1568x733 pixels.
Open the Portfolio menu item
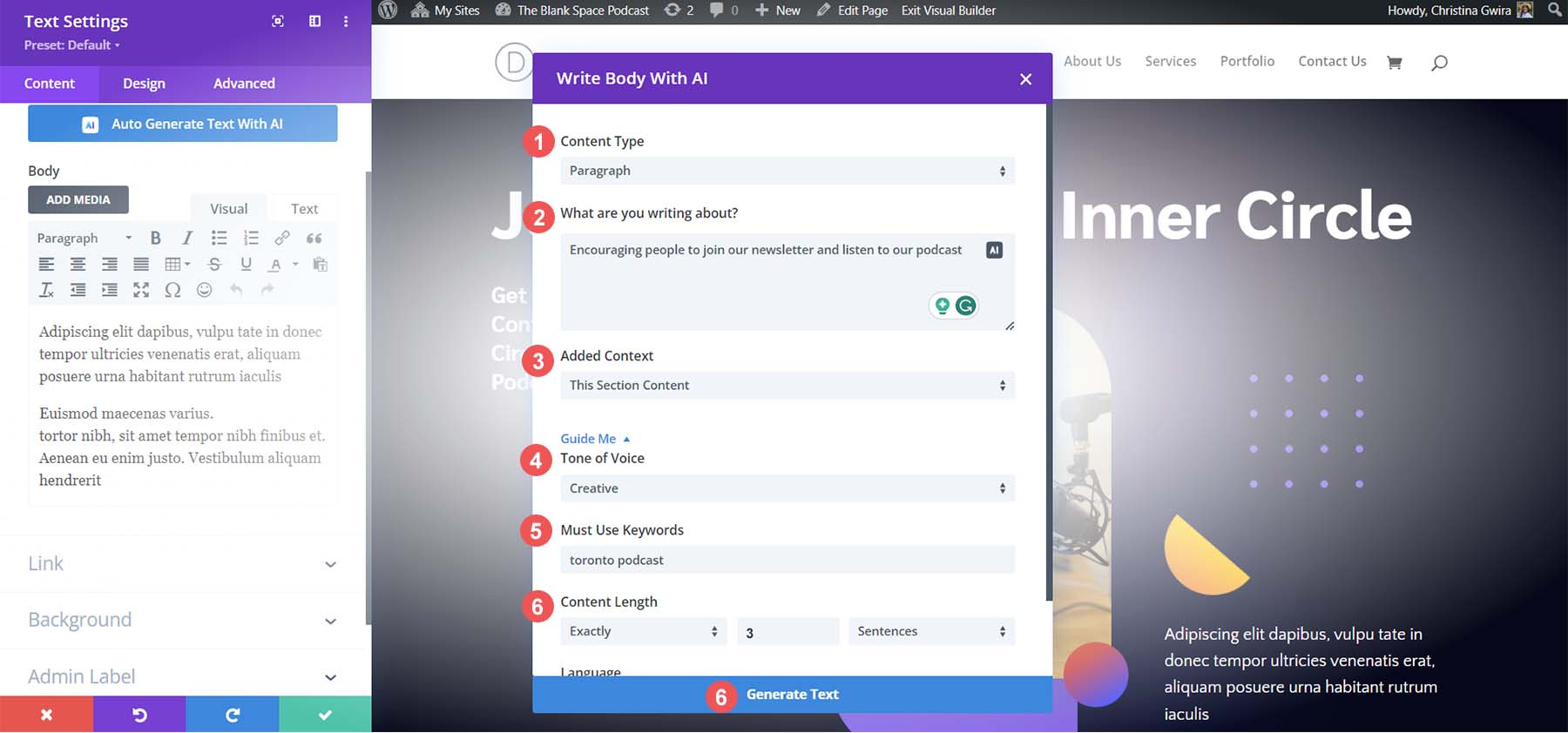1247,61
